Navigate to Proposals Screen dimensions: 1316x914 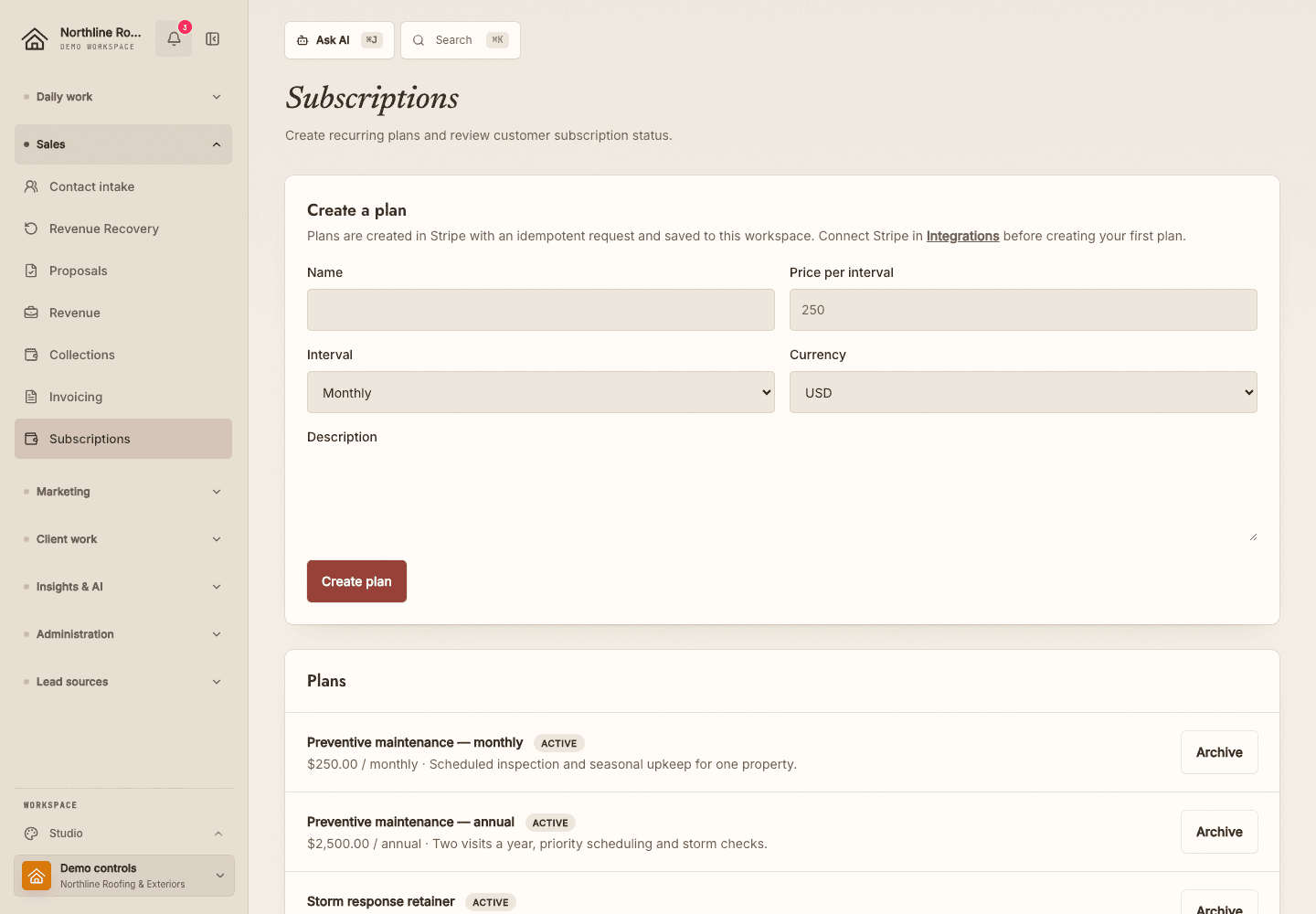coord(123,271)
